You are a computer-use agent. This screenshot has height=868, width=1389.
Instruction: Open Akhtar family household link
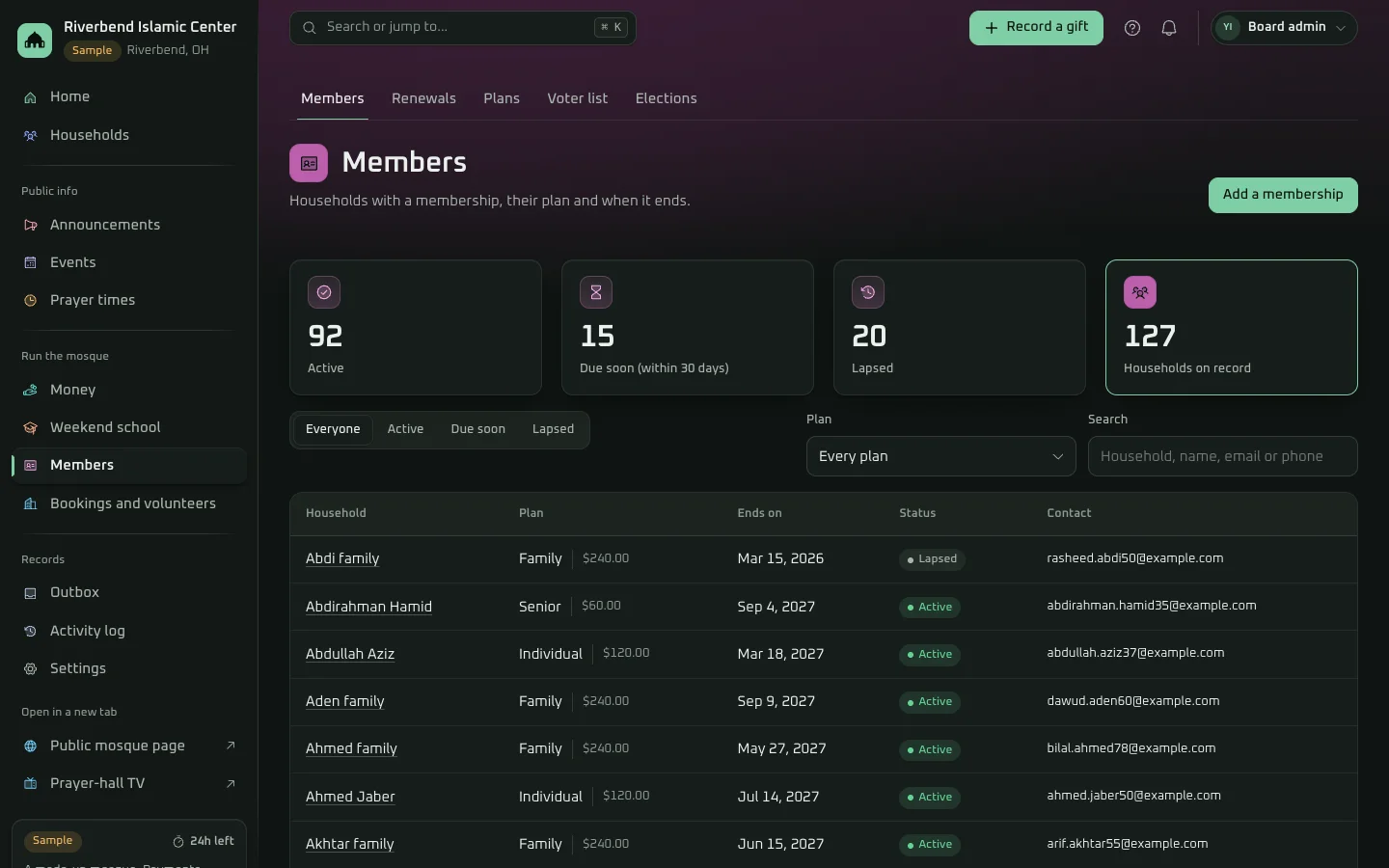pos(350,844)
